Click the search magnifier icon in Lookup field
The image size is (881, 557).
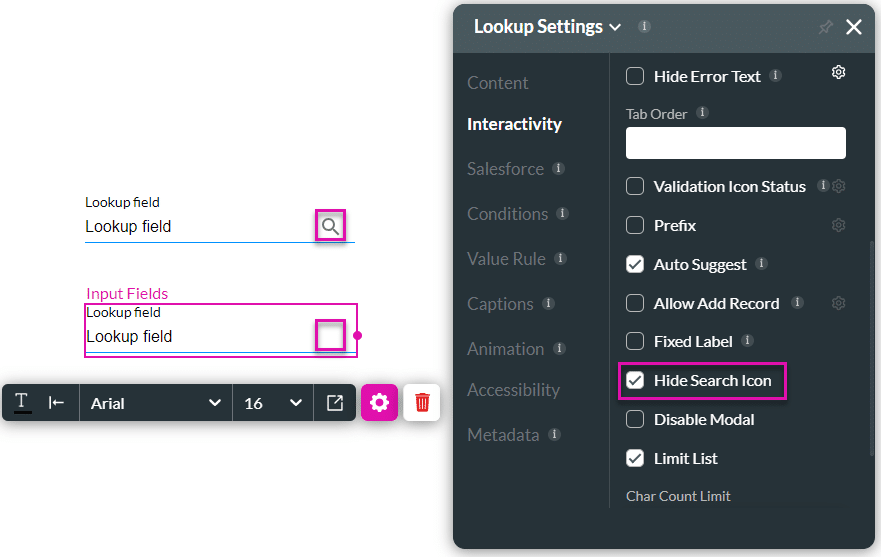pos(330,227)
